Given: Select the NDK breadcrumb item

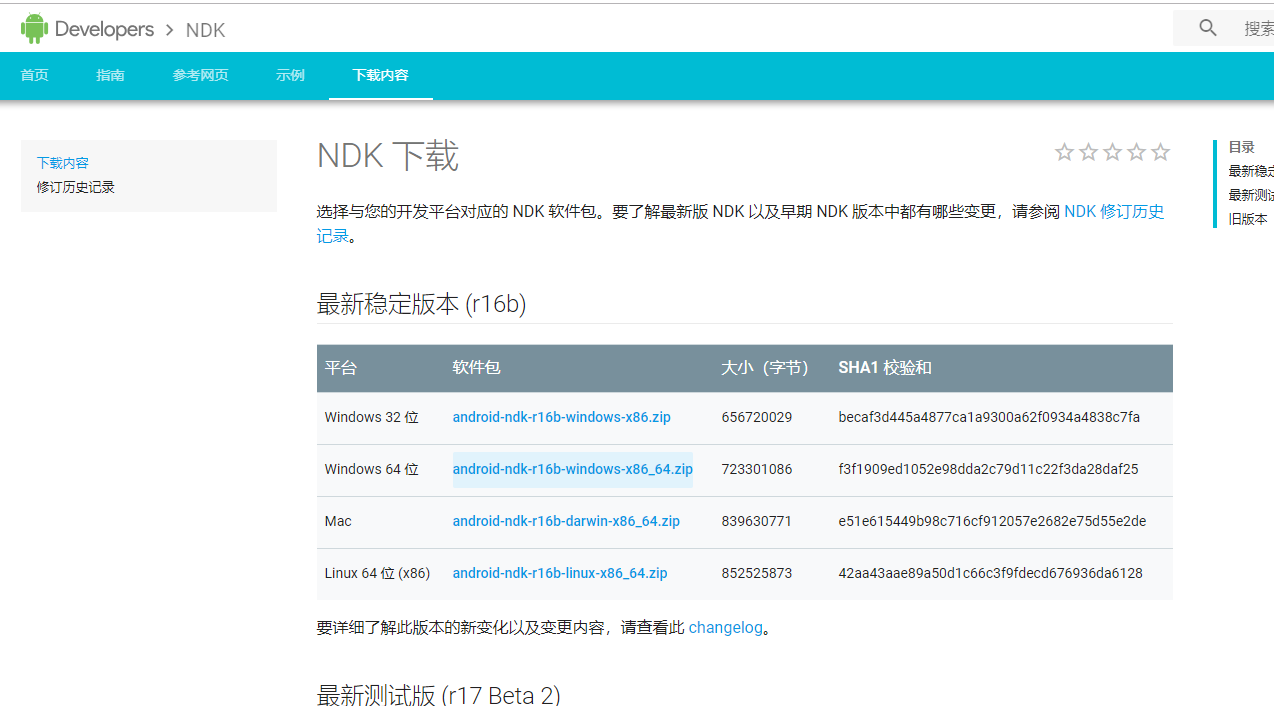Looking at the screenshot, I should [205, 30].
